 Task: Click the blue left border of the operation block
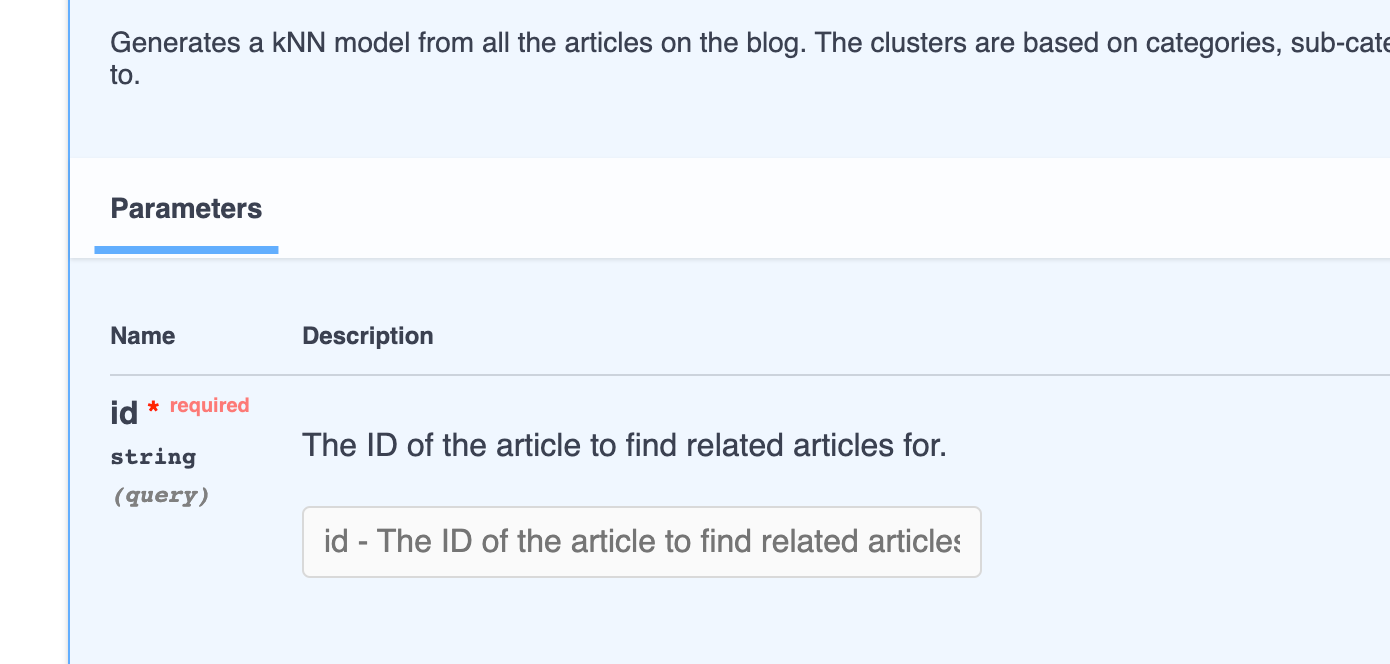pos(68,332)
